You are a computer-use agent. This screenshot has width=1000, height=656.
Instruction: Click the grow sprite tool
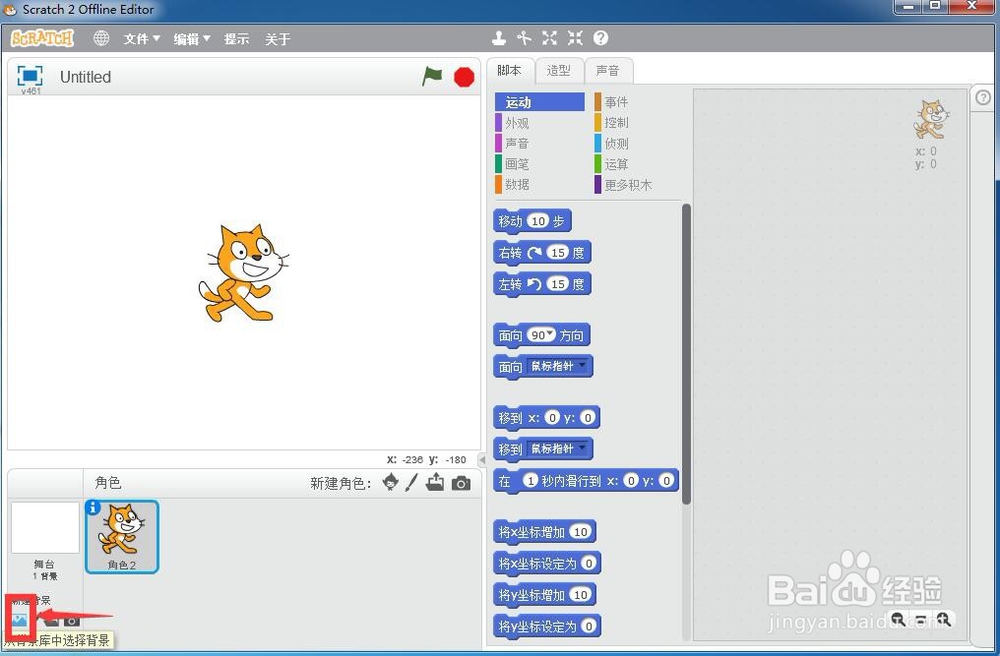tap(549, 38)
